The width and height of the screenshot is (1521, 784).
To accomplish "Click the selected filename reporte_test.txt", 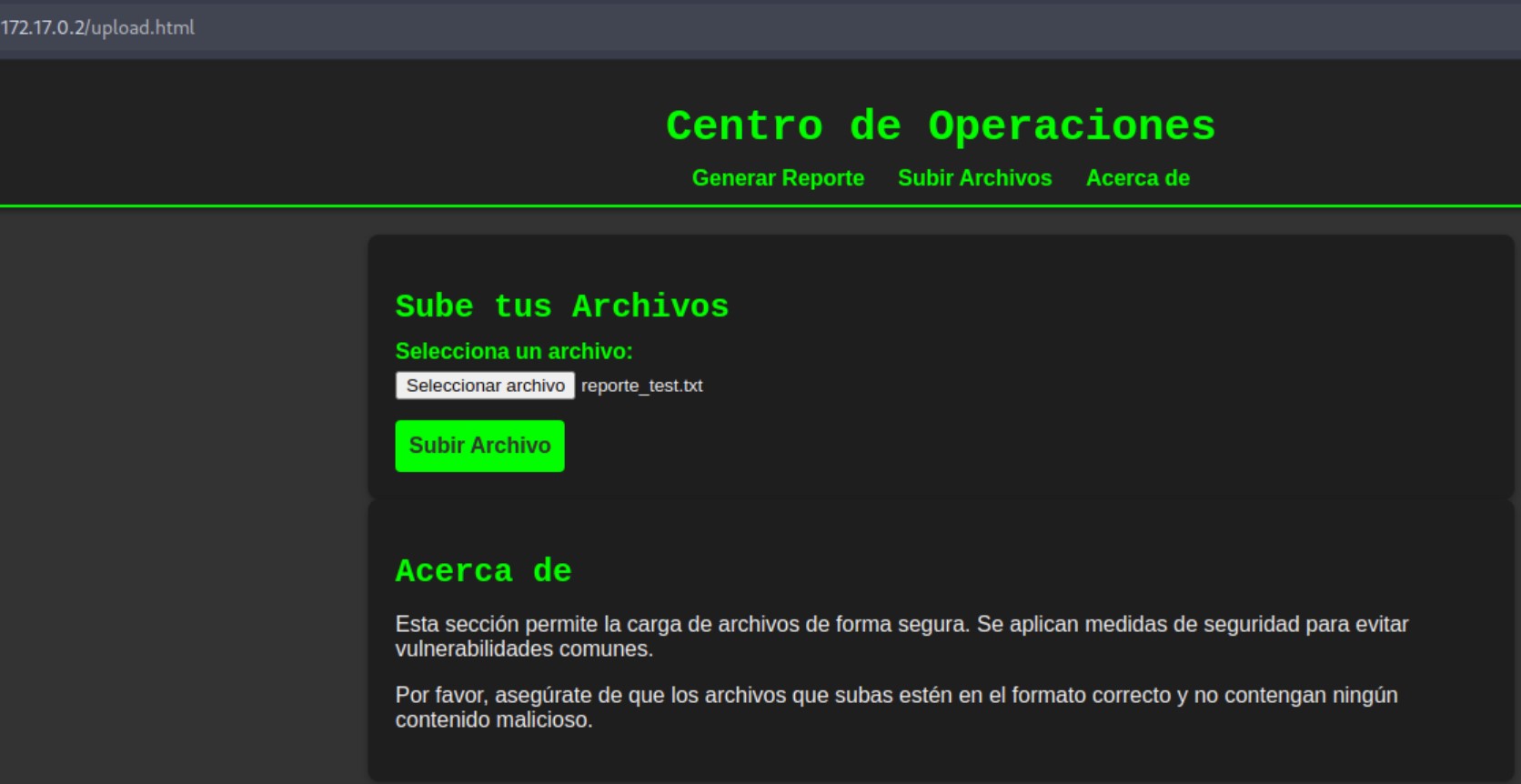I will click(642, 386).
